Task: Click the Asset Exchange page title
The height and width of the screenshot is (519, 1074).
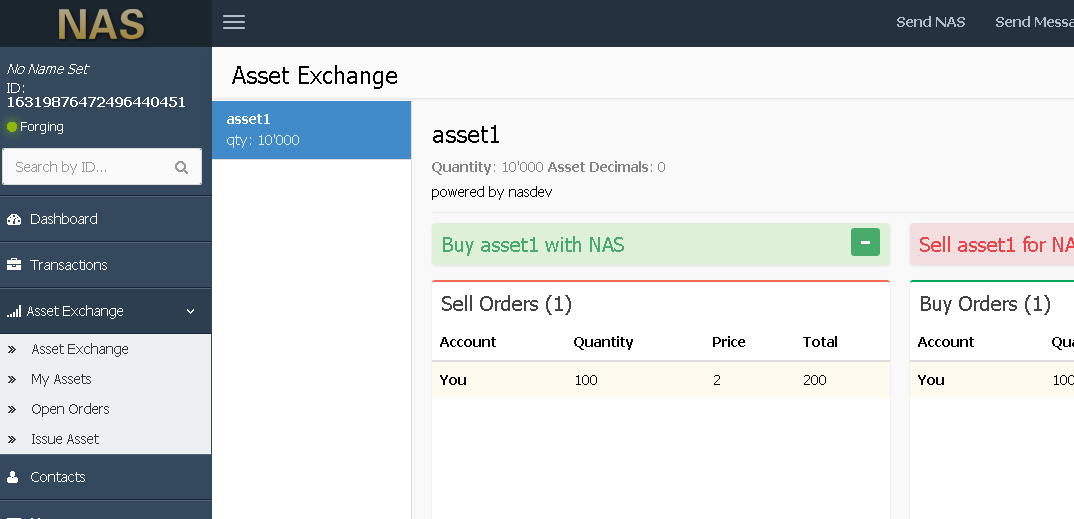Action: click(x=314, y=75)
